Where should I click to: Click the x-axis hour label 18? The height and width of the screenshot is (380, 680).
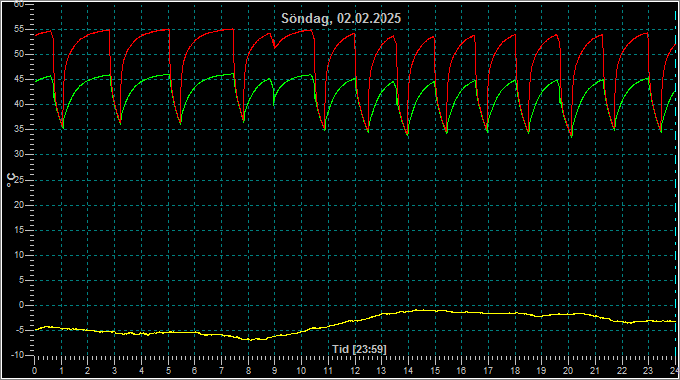515,371
